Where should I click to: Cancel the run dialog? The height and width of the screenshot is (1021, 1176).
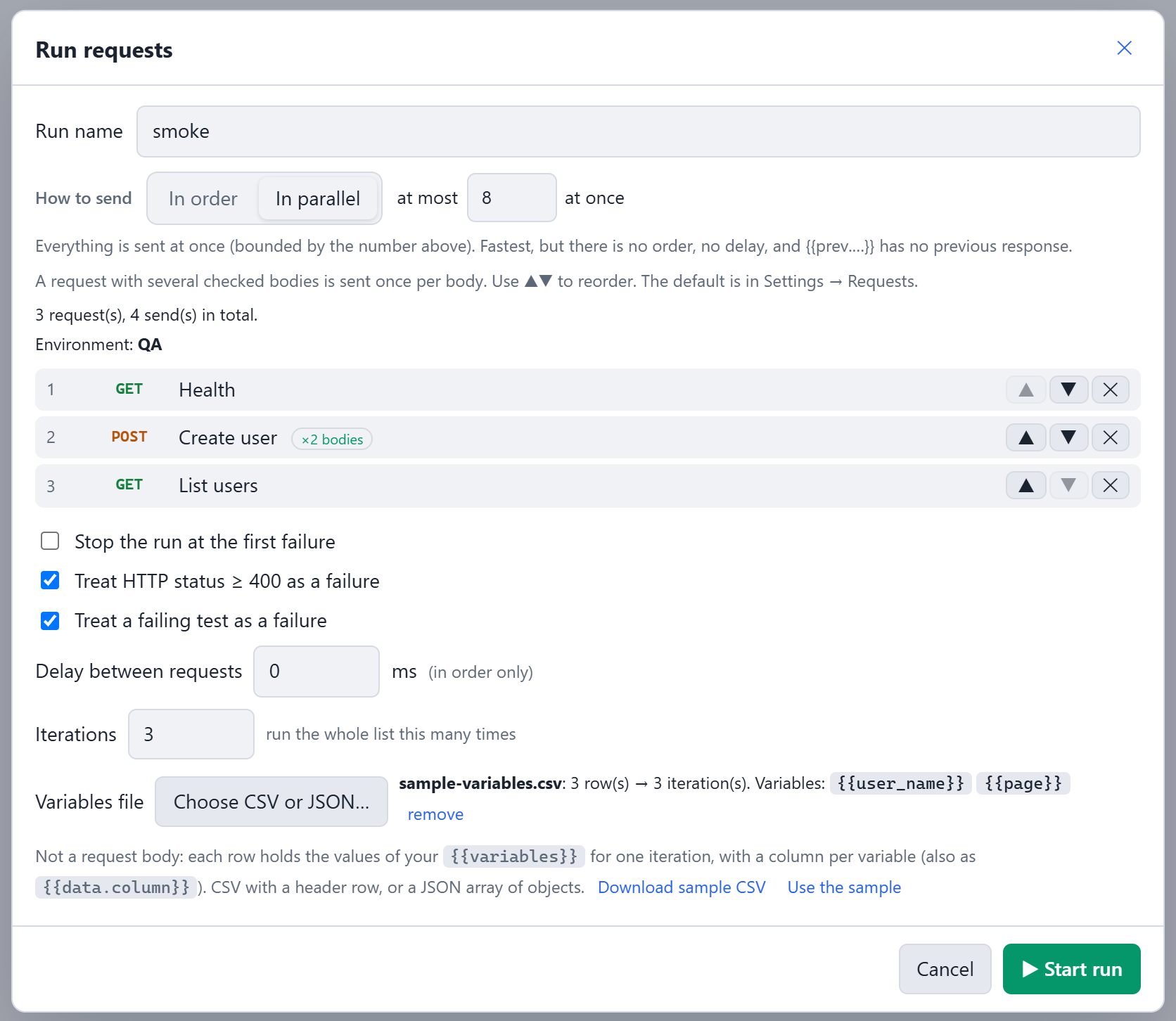point(945,969)
